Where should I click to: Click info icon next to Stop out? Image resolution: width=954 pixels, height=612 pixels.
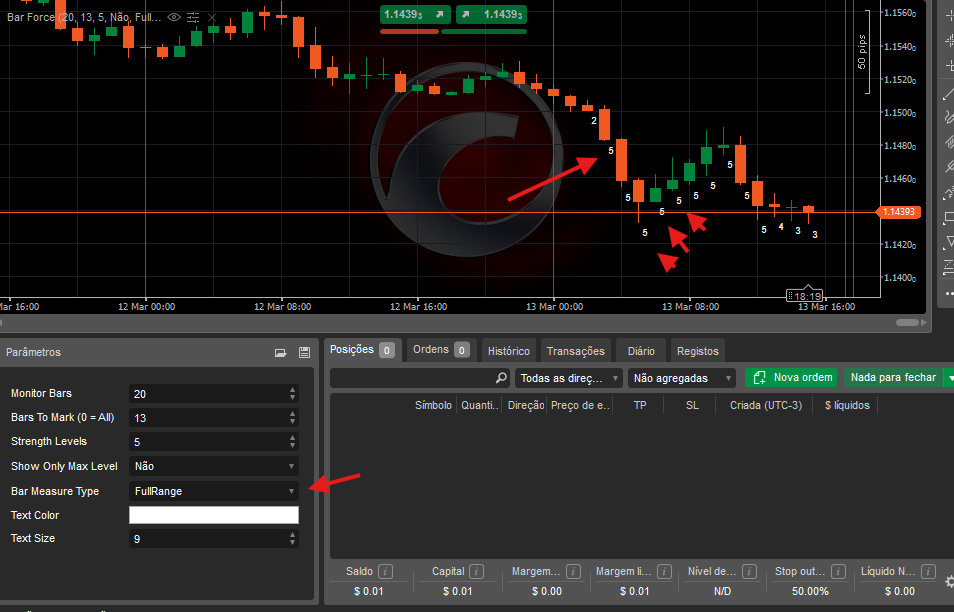tap(837, 571)
